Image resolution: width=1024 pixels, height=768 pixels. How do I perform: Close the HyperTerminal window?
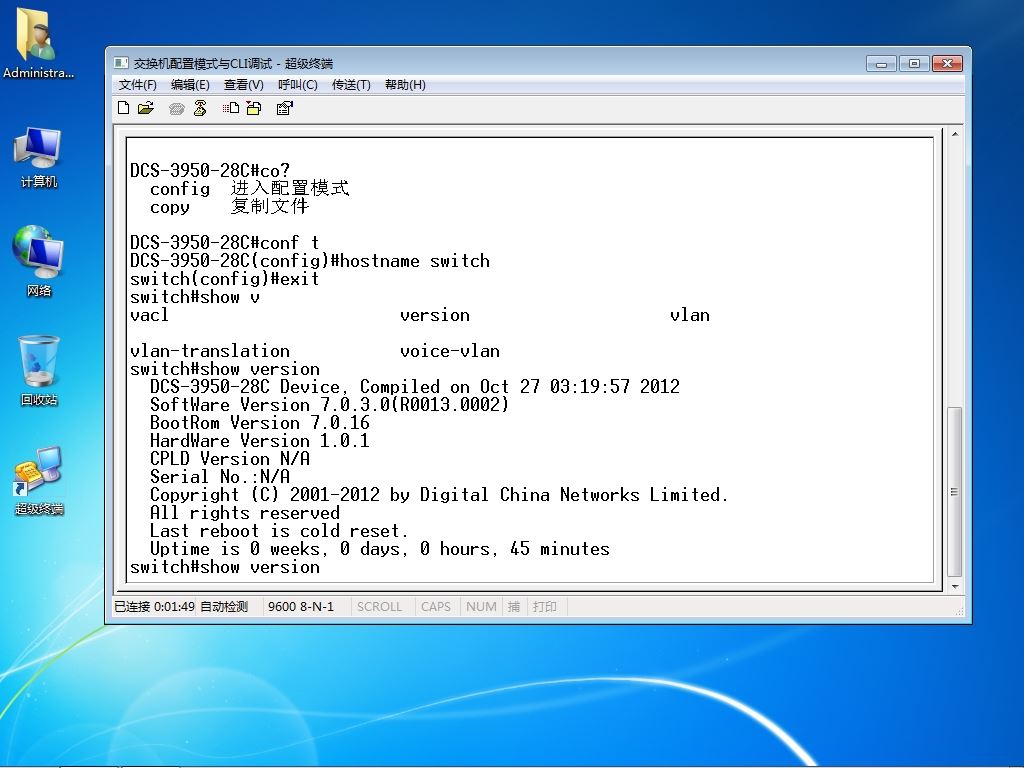click(947, 63)
